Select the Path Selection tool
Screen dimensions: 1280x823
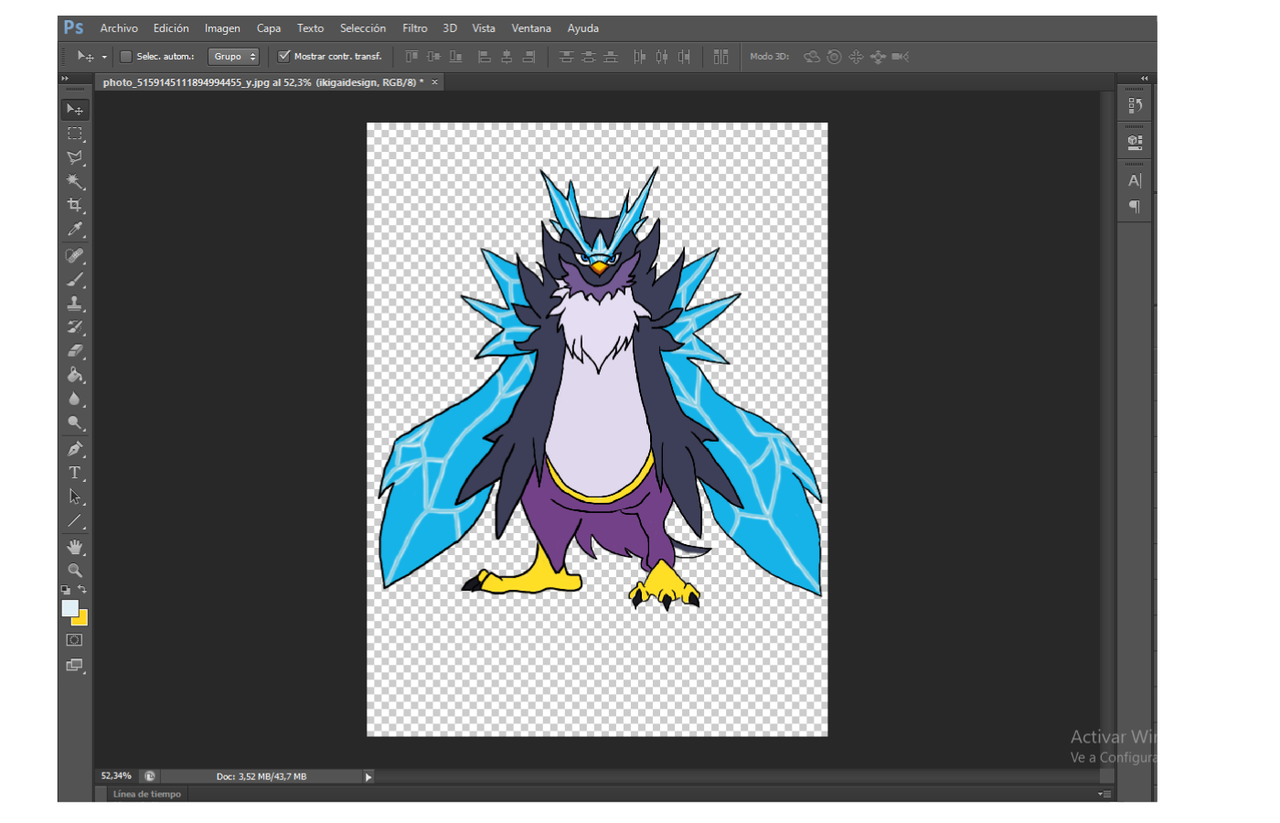[75, 497]
